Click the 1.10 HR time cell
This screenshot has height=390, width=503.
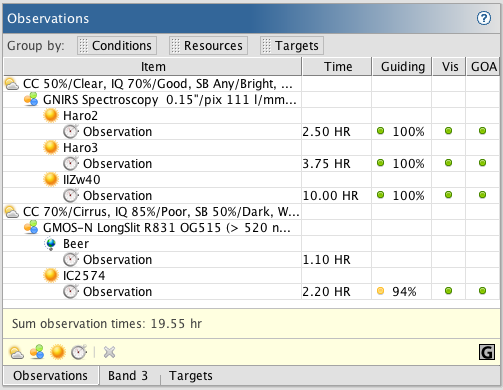(x=337, y=260)
